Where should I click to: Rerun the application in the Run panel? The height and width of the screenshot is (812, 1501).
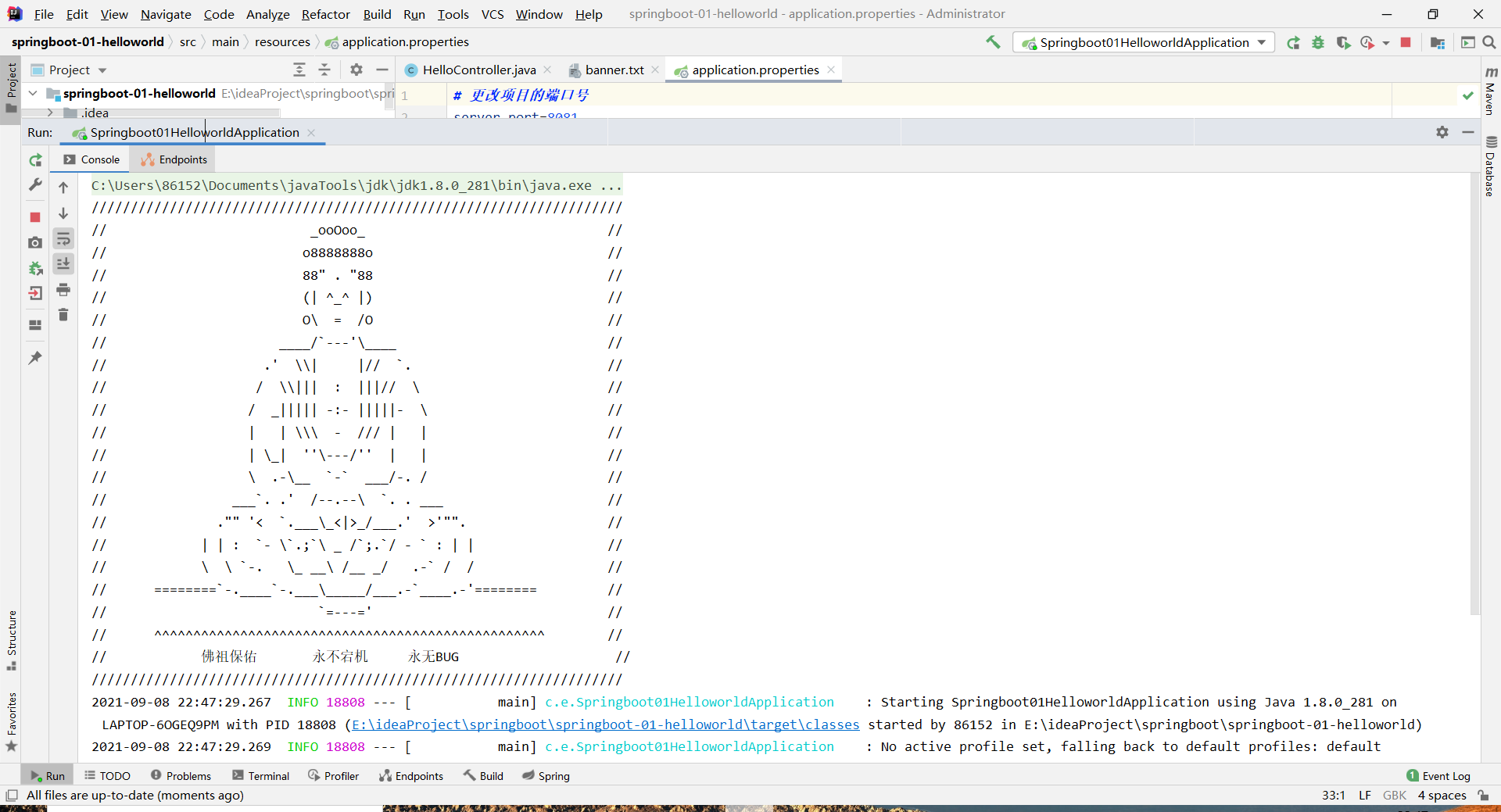coord(35,160)
